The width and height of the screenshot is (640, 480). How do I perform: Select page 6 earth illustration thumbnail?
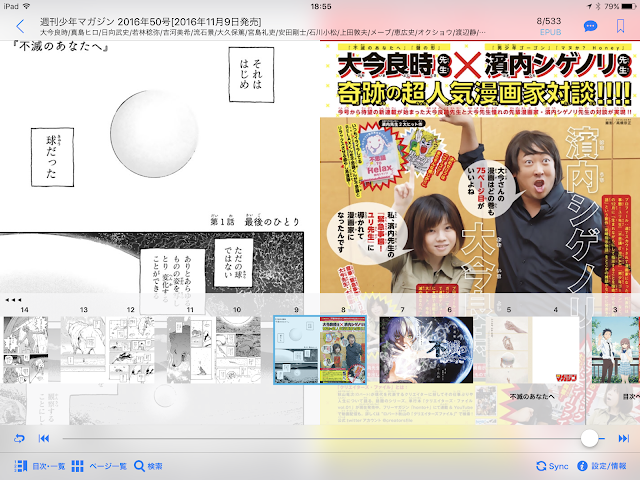449,350
